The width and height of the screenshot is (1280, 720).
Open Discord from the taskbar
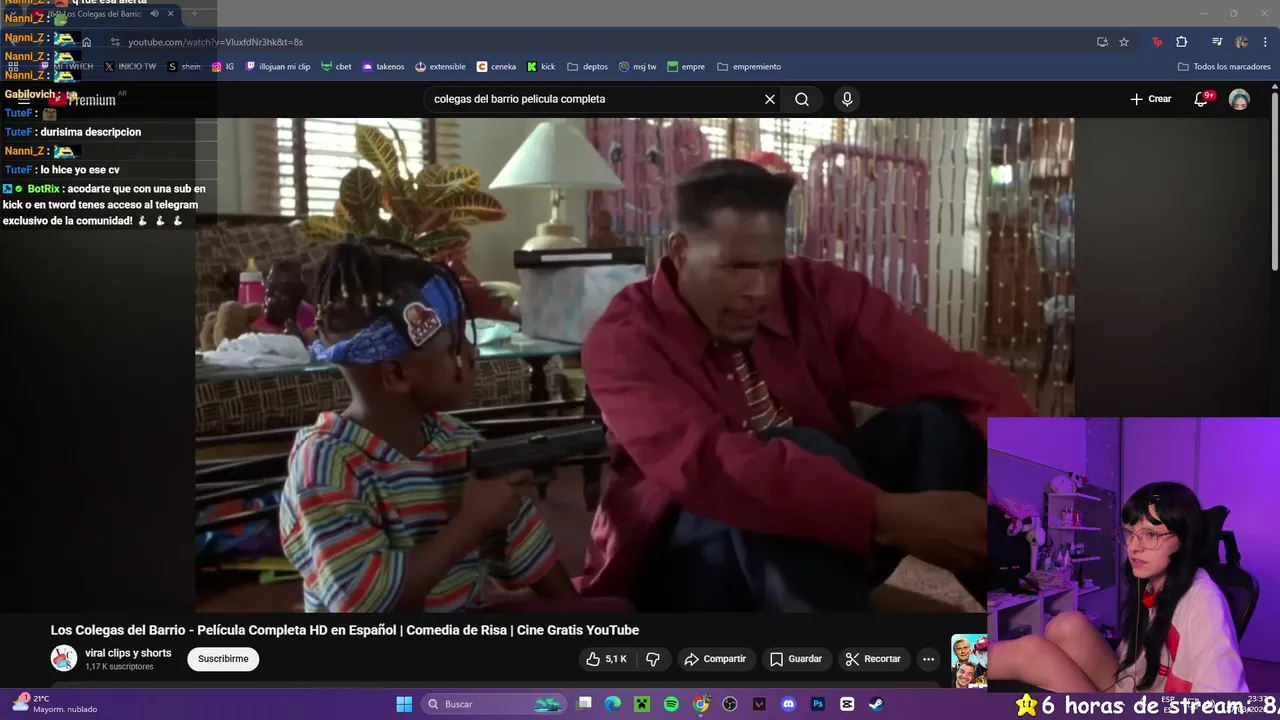[789, 704]
